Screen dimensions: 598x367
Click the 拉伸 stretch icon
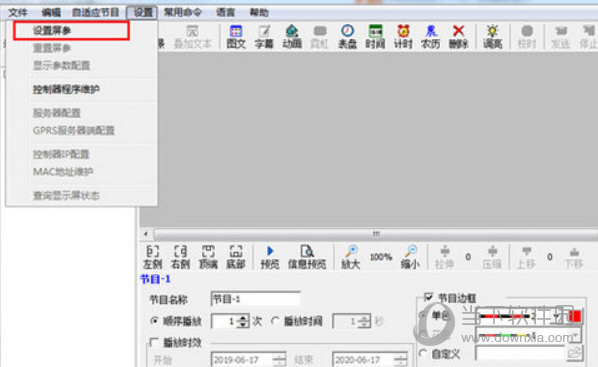coord(445,257)
